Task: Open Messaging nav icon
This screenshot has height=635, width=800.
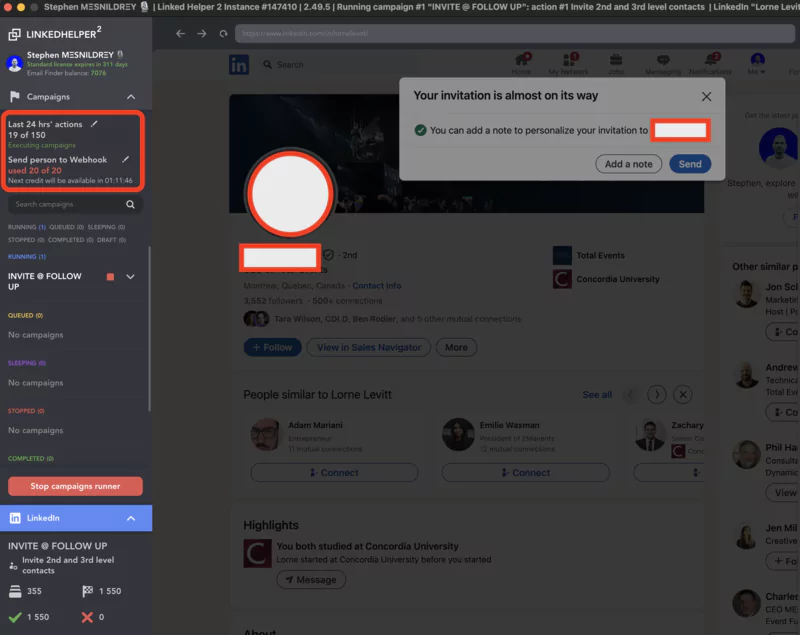Action: pos(663,64)
